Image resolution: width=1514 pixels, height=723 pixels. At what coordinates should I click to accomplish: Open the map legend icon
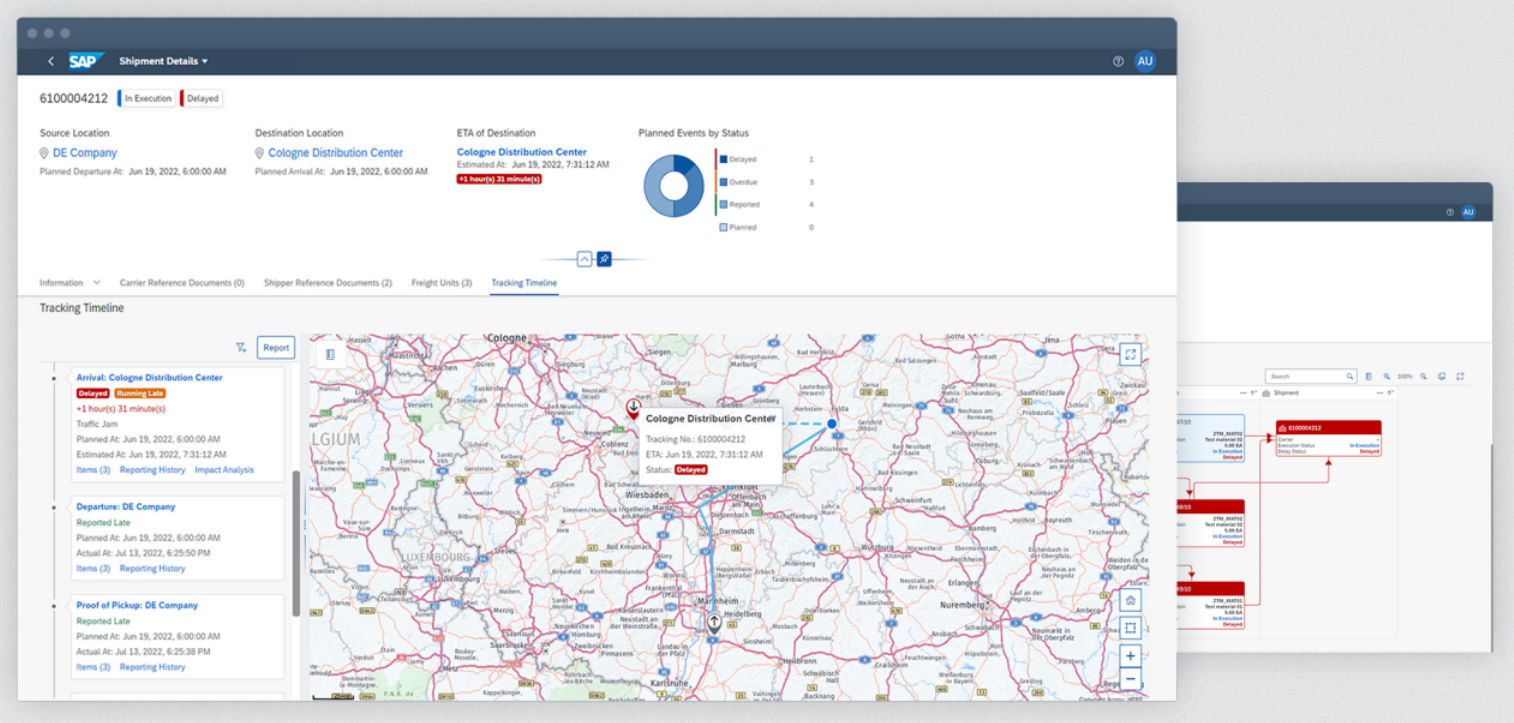point(329,354)
